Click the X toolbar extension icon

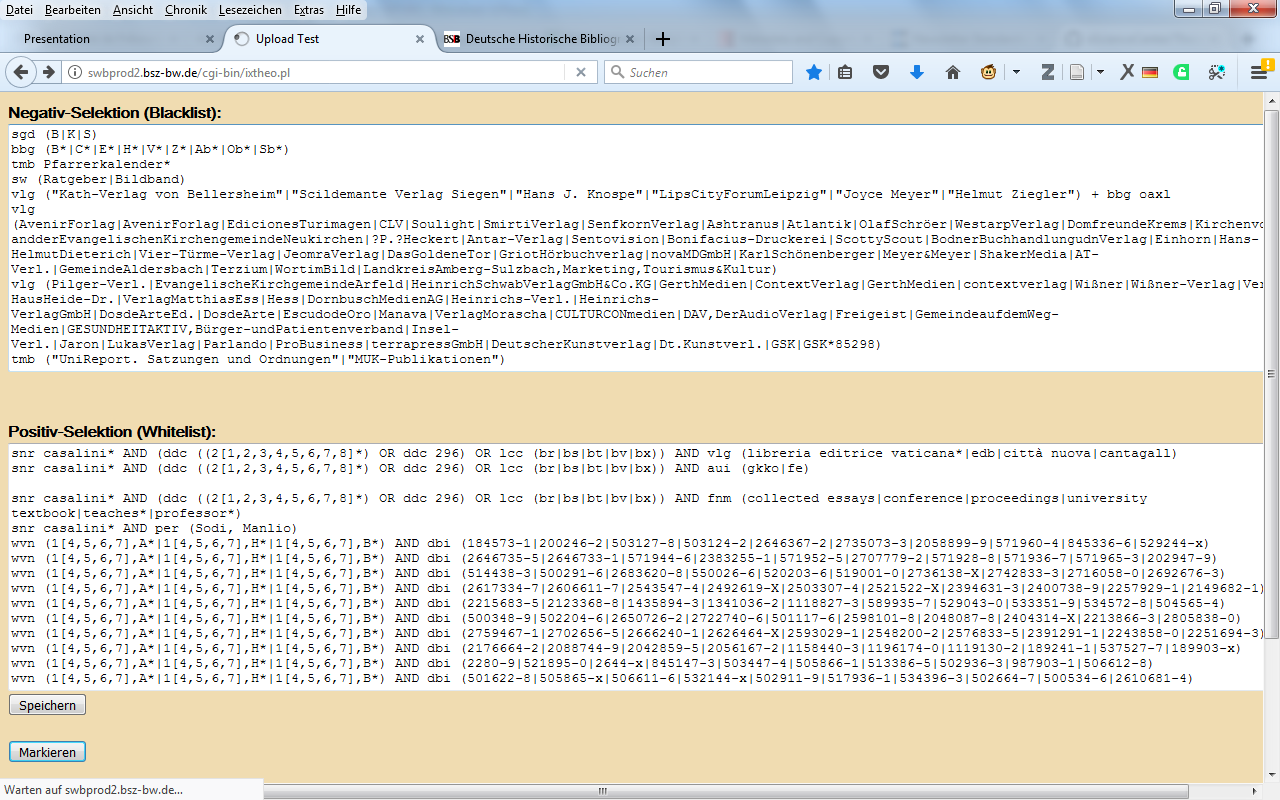[1127, 72]
